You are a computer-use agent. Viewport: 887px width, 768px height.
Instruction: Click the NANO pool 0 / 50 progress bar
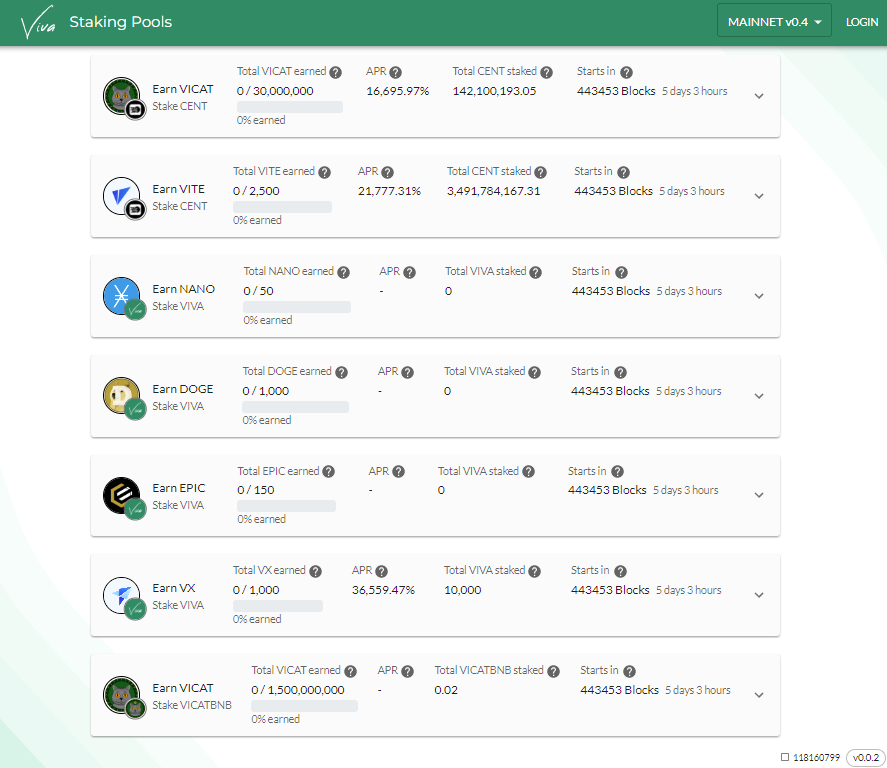pyautogui.click(x=297, y=307)
